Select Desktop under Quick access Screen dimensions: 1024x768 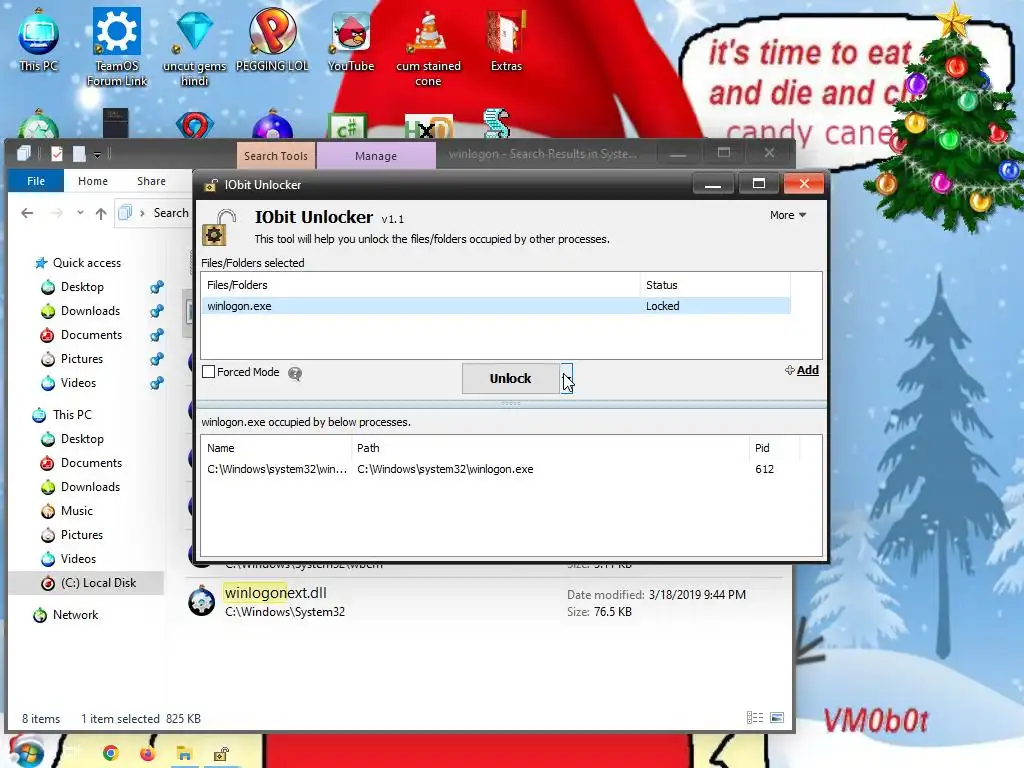73,287
